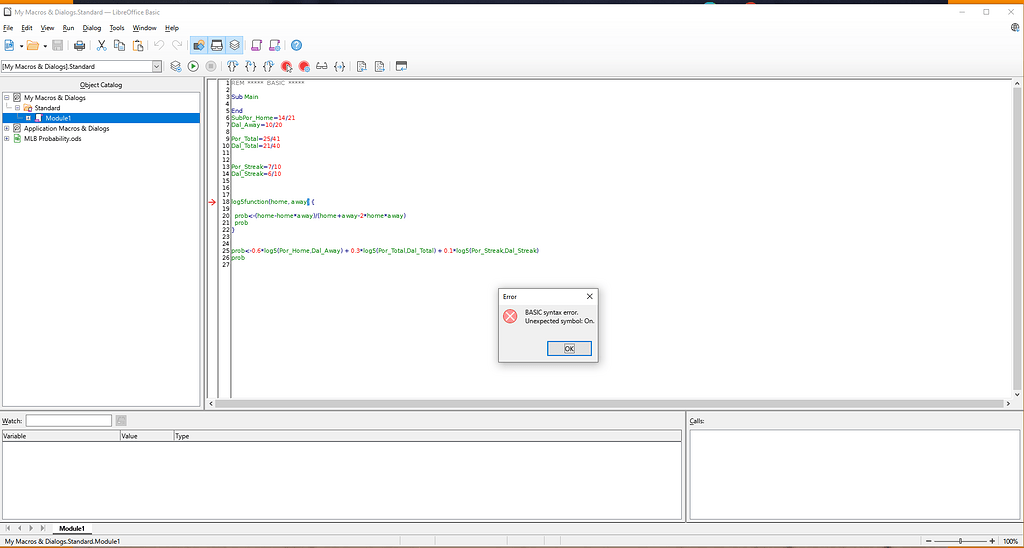Click the zoom out minus button

tap(929, 541)
